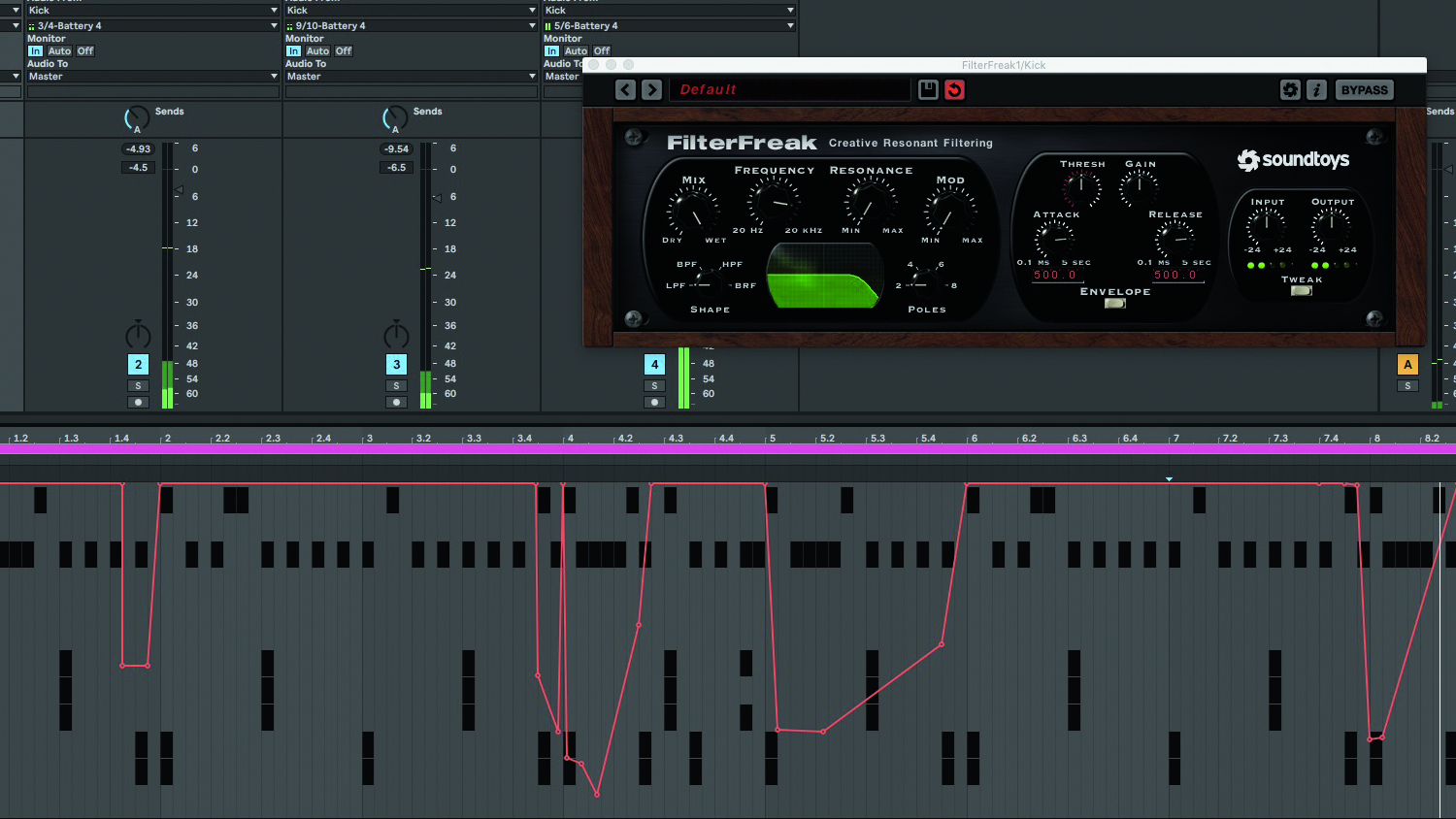Click the Frequency knob in FilterFreak
The width and height of the screenshot is (1456, 819).
[x=775, y=203]
